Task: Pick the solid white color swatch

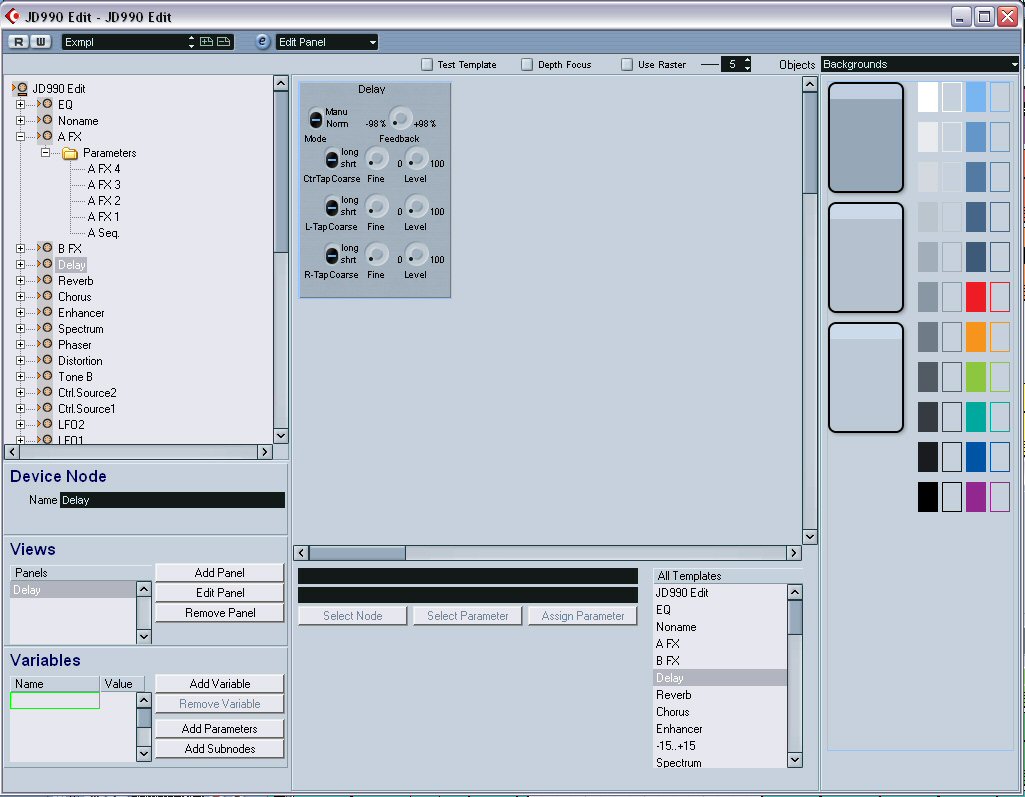Action: [928, 97]
